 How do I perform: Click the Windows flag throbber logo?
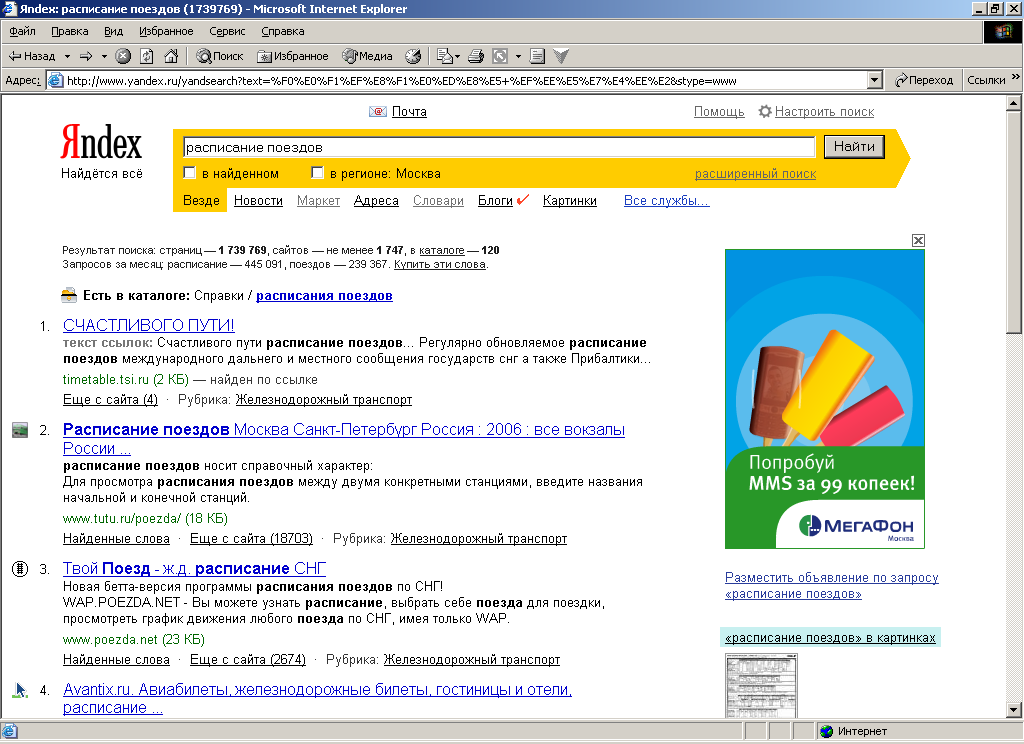[x=1002, y=32]
